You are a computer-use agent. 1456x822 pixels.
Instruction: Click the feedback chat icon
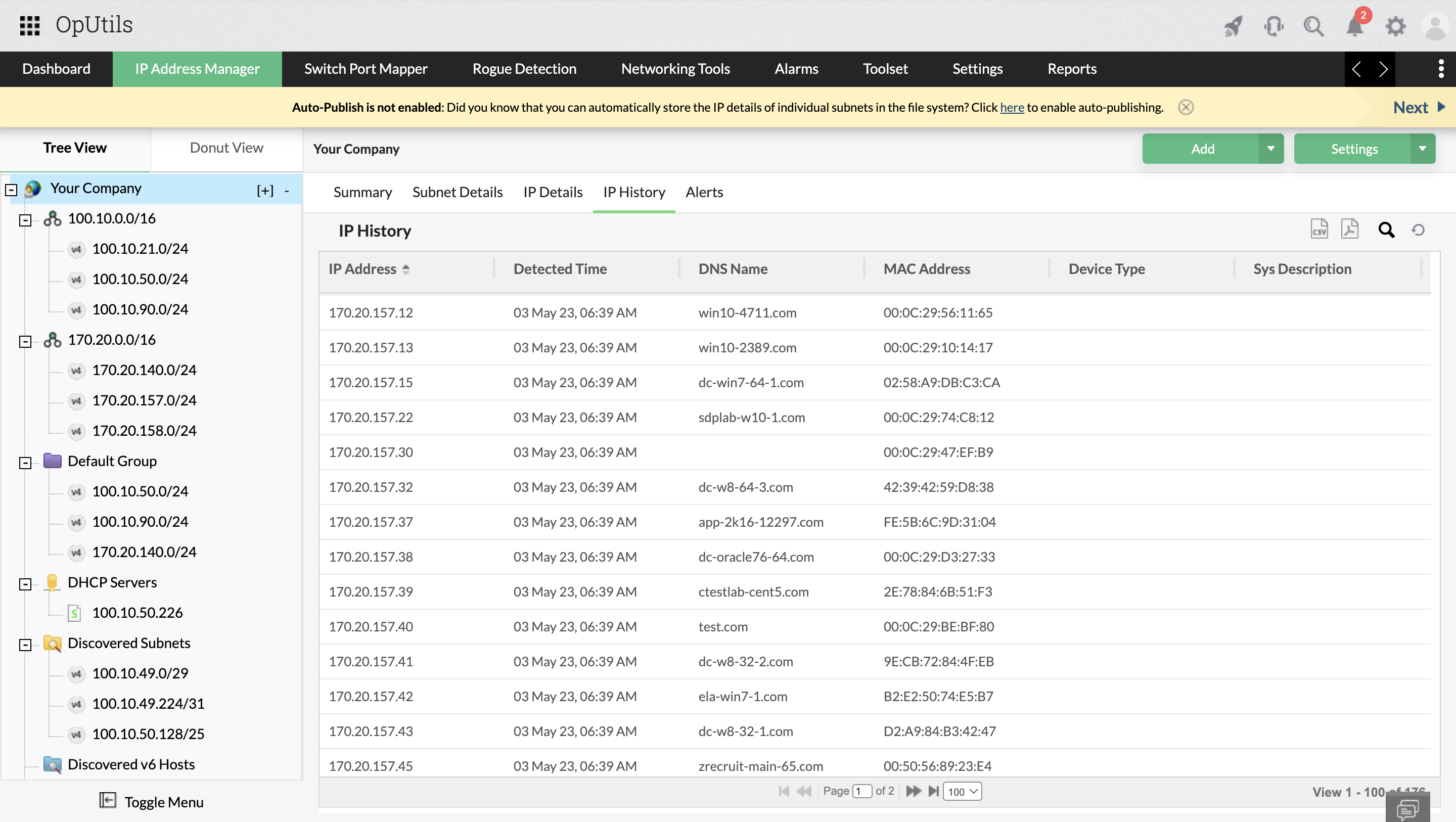tap(1407, 808)
